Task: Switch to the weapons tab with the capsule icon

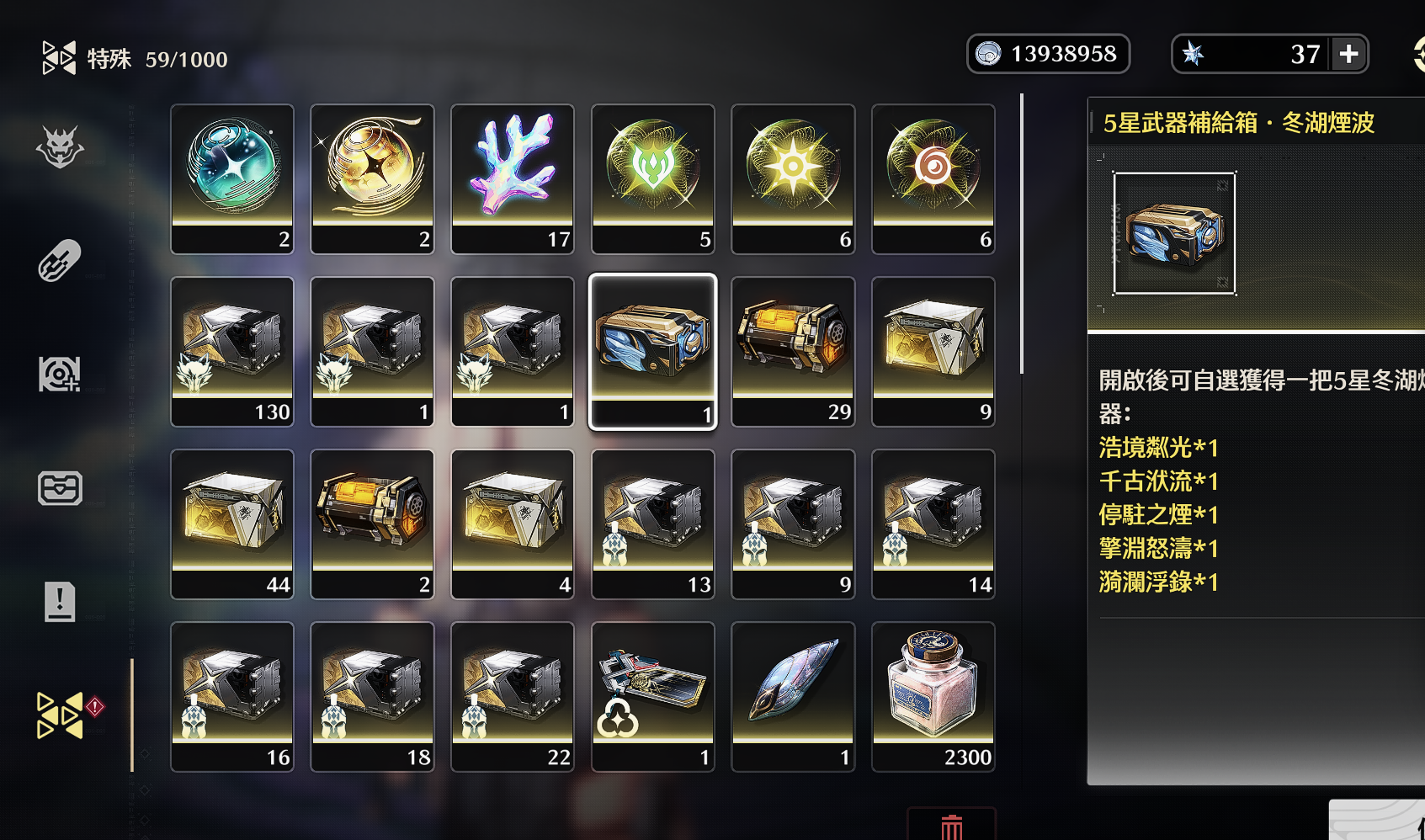Action: tap(60, 260)
